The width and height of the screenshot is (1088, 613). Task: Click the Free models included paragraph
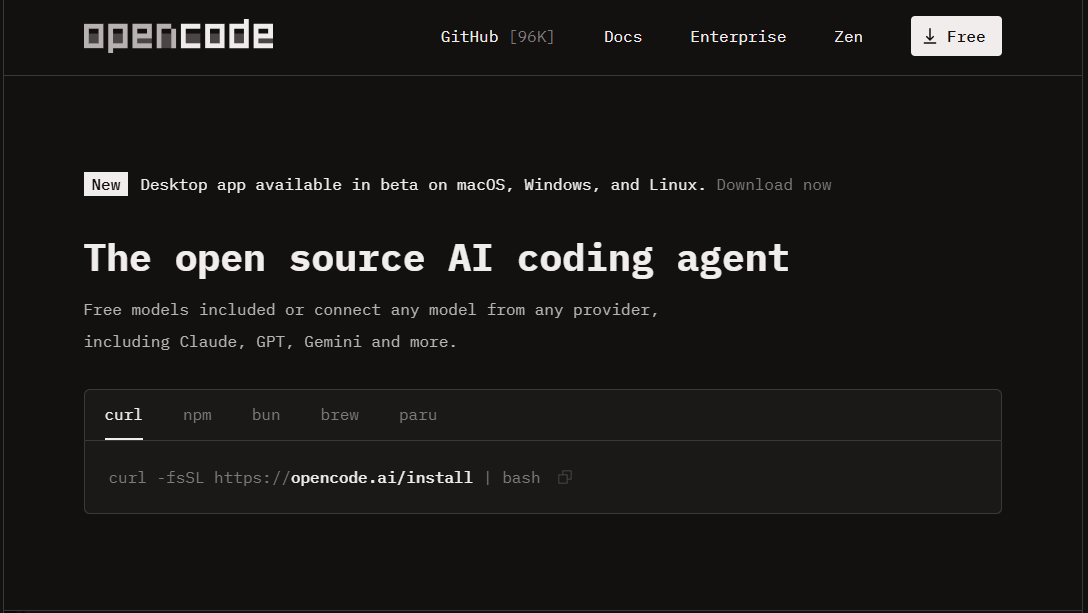[x=371, y=326]
